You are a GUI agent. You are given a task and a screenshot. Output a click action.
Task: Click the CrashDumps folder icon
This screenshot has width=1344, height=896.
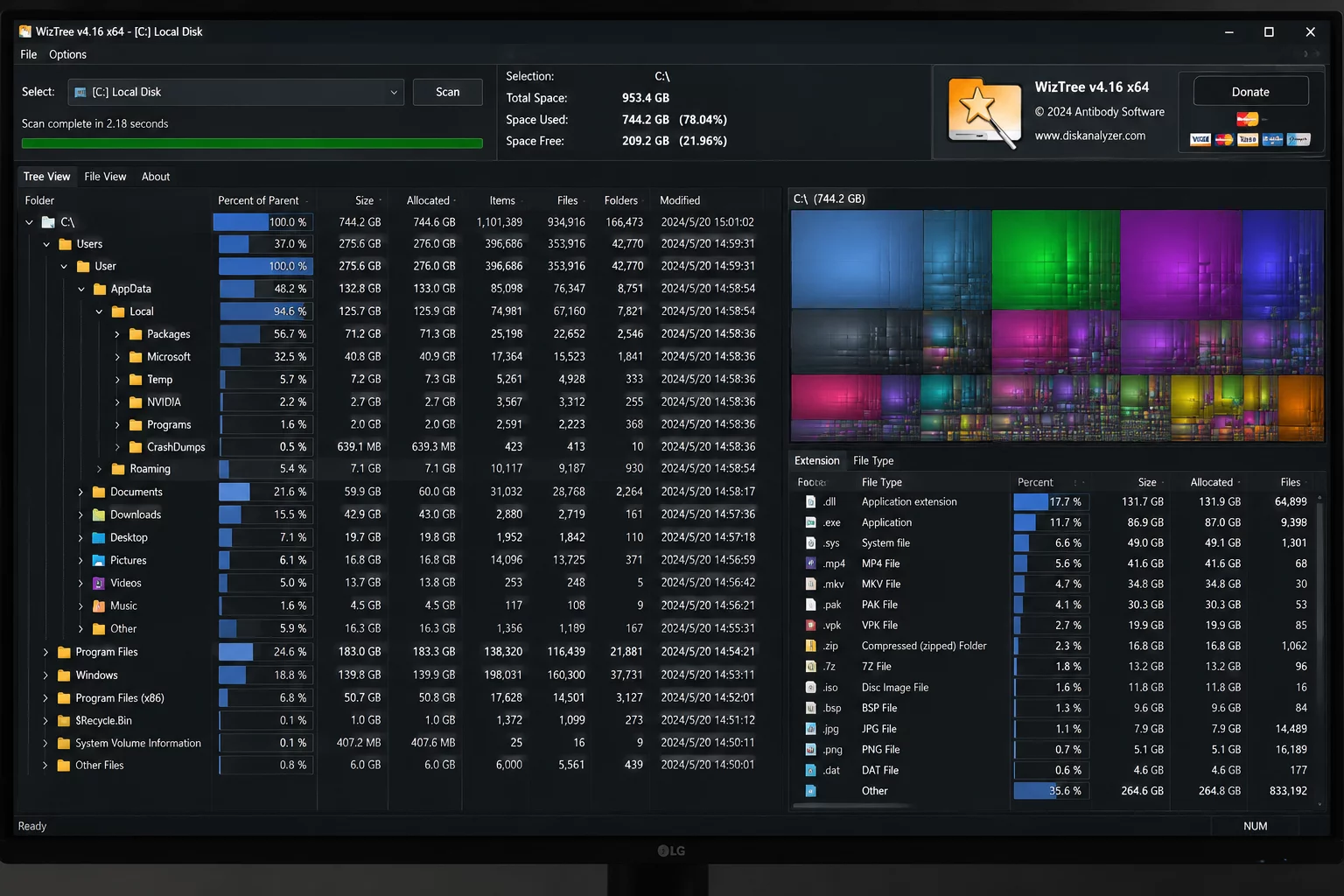pyautogui.click(x=136, y=447)
